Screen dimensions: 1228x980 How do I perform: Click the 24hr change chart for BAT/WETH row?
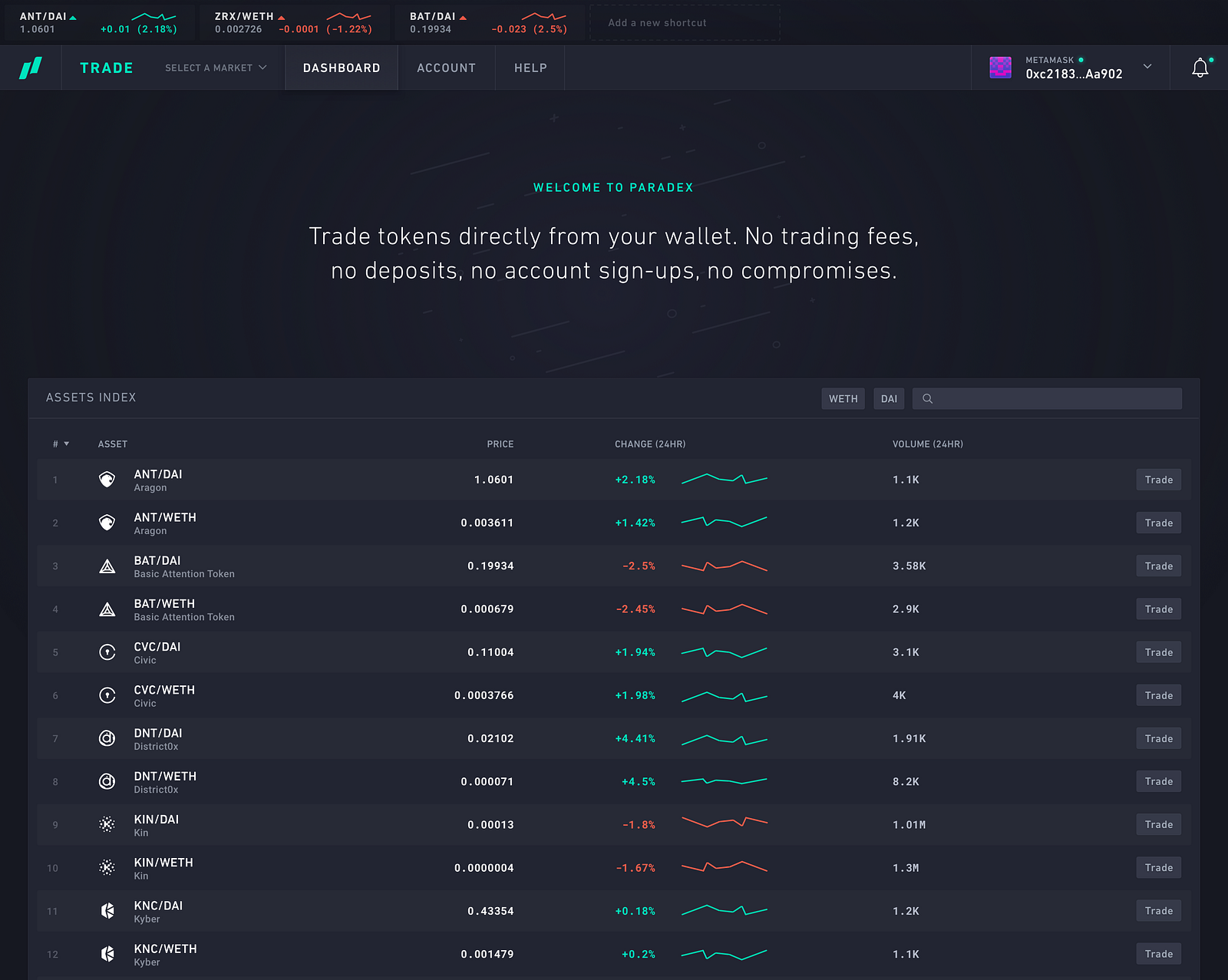[725, 609]
